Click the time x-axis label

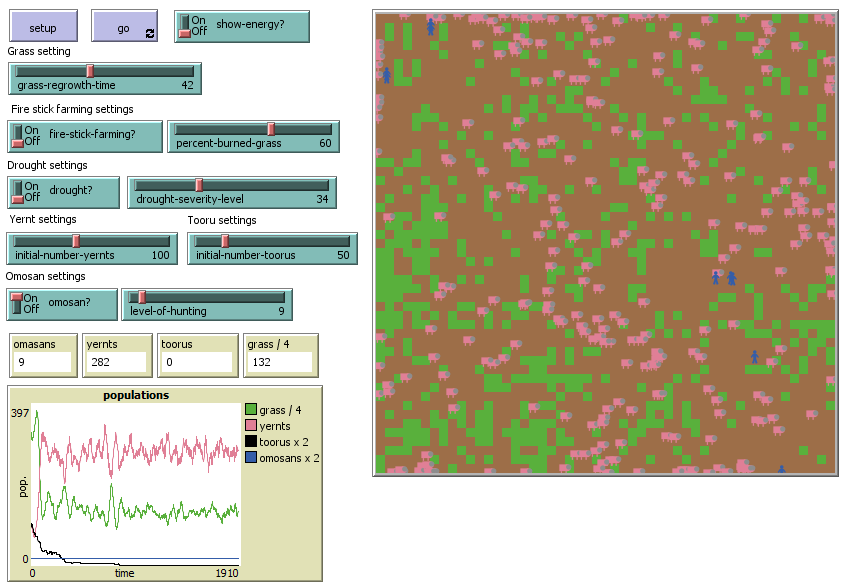pos(125,573)
